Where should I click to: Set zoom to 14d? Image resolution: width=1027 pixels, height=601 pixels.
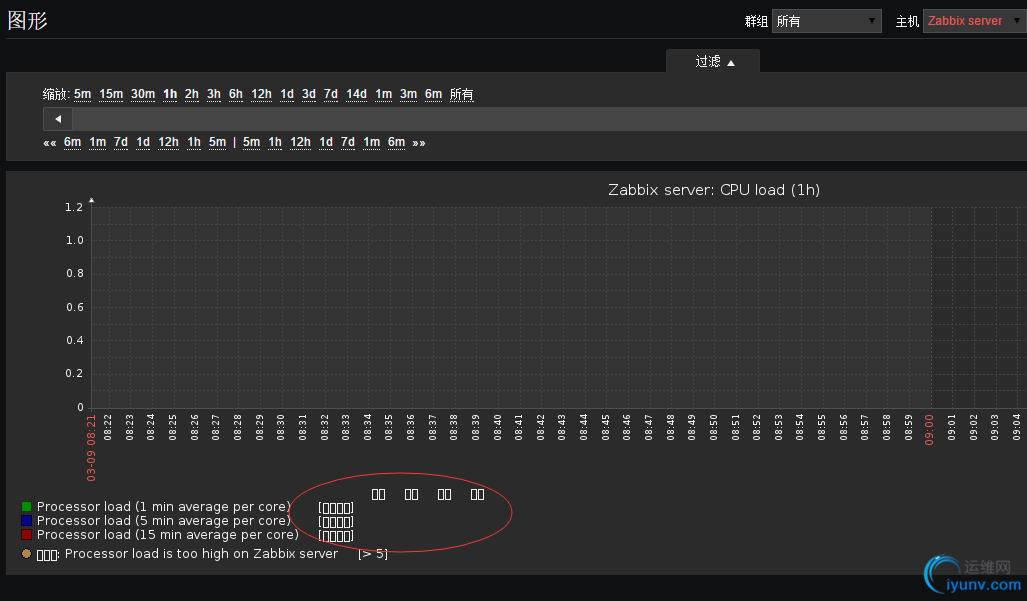pyautogui.click(x=356, y=94)
